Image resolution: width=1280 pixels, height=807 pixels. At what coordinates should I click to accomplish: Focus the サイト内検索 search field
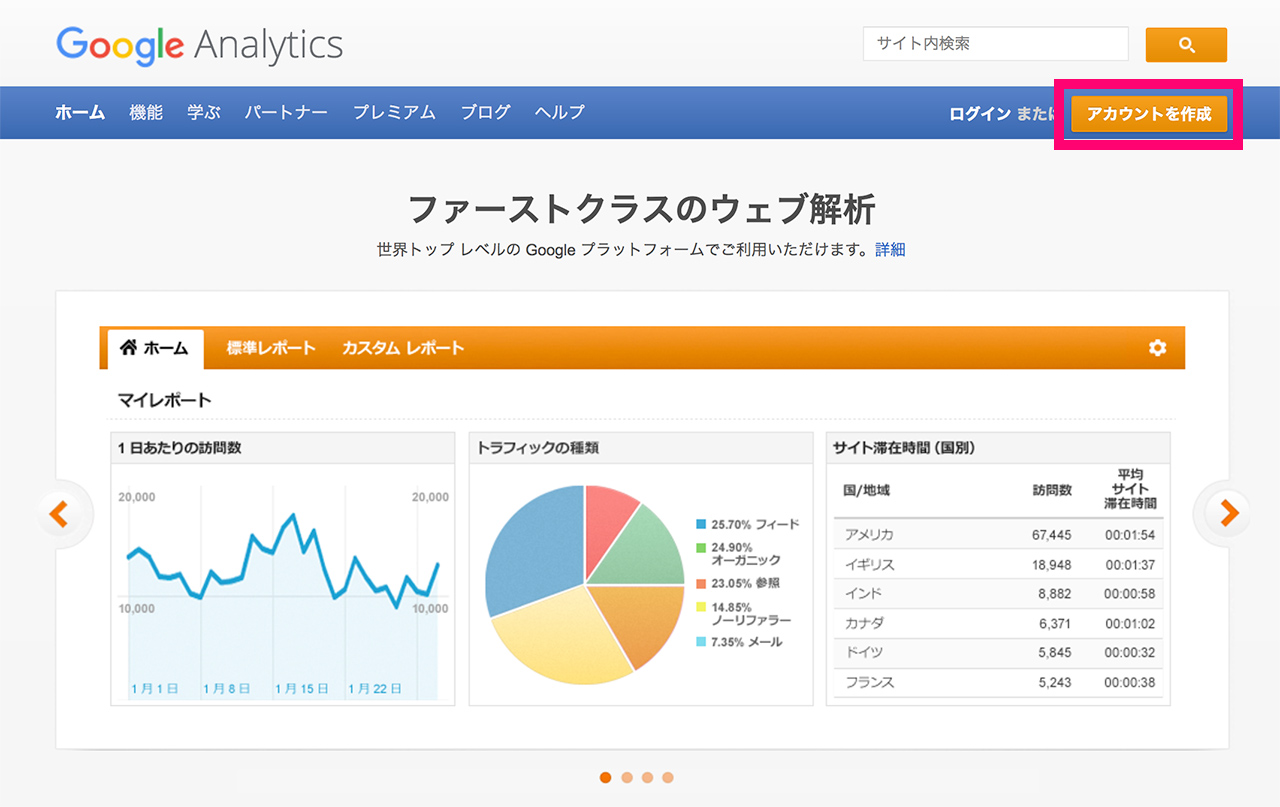[995, 44]
